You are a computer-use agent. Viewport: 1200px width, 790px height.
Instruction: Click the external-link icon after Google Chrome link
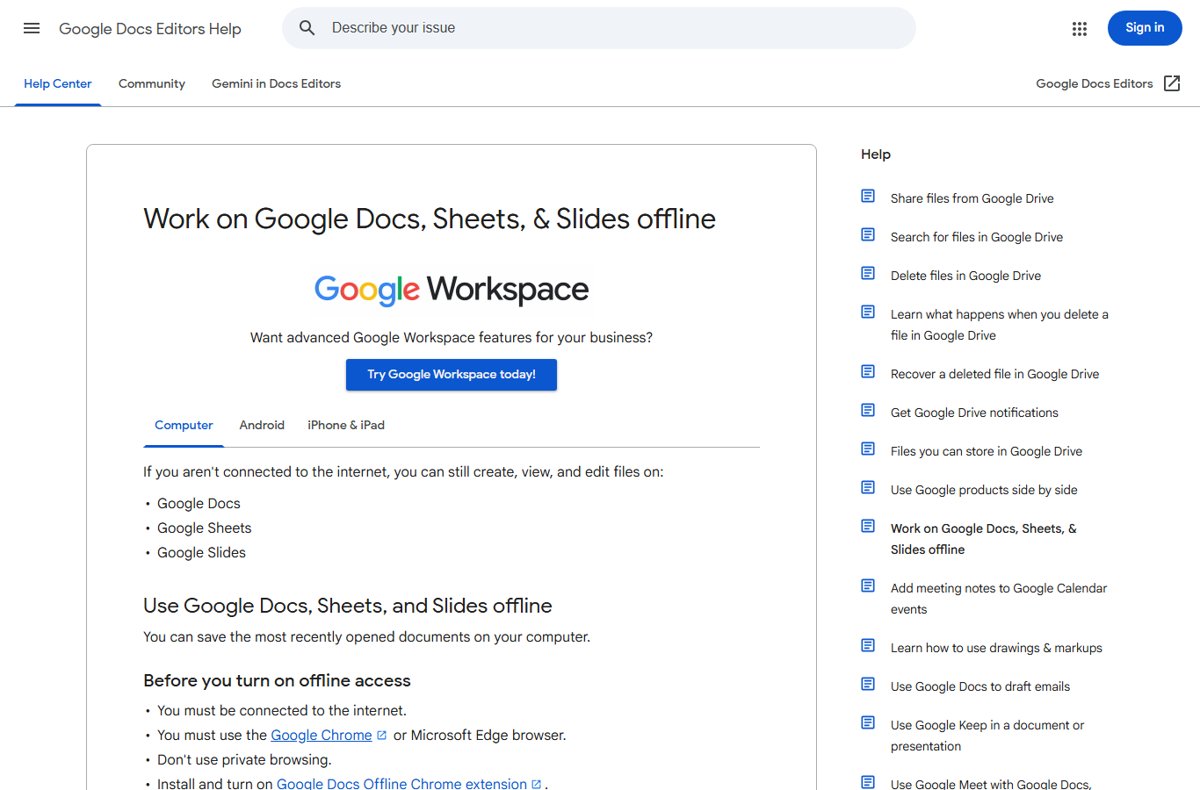click(x=382, y=735)
